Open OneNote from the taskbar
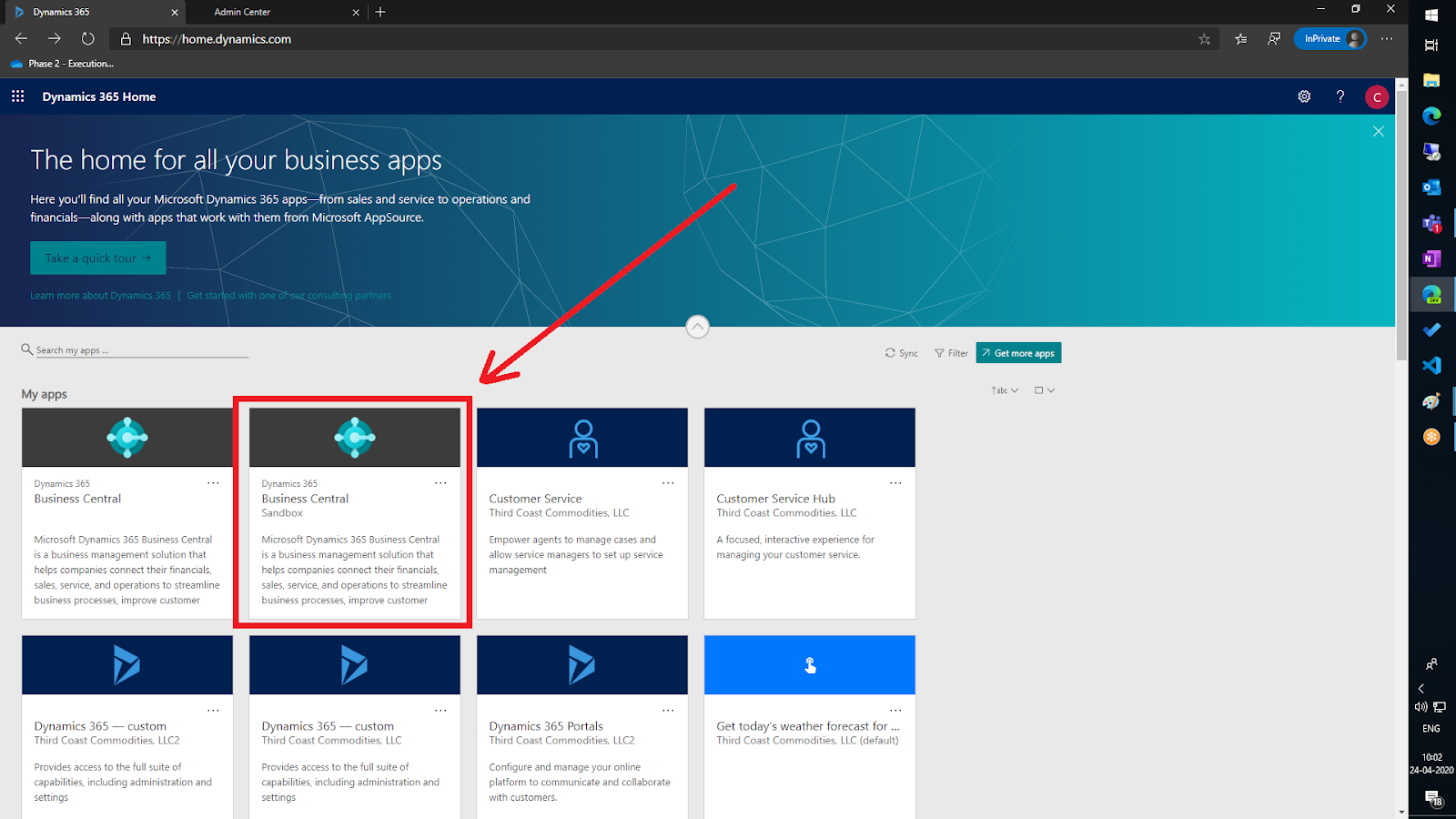The width and height of the screenshot is (1456, 819). coord(1431,258)
